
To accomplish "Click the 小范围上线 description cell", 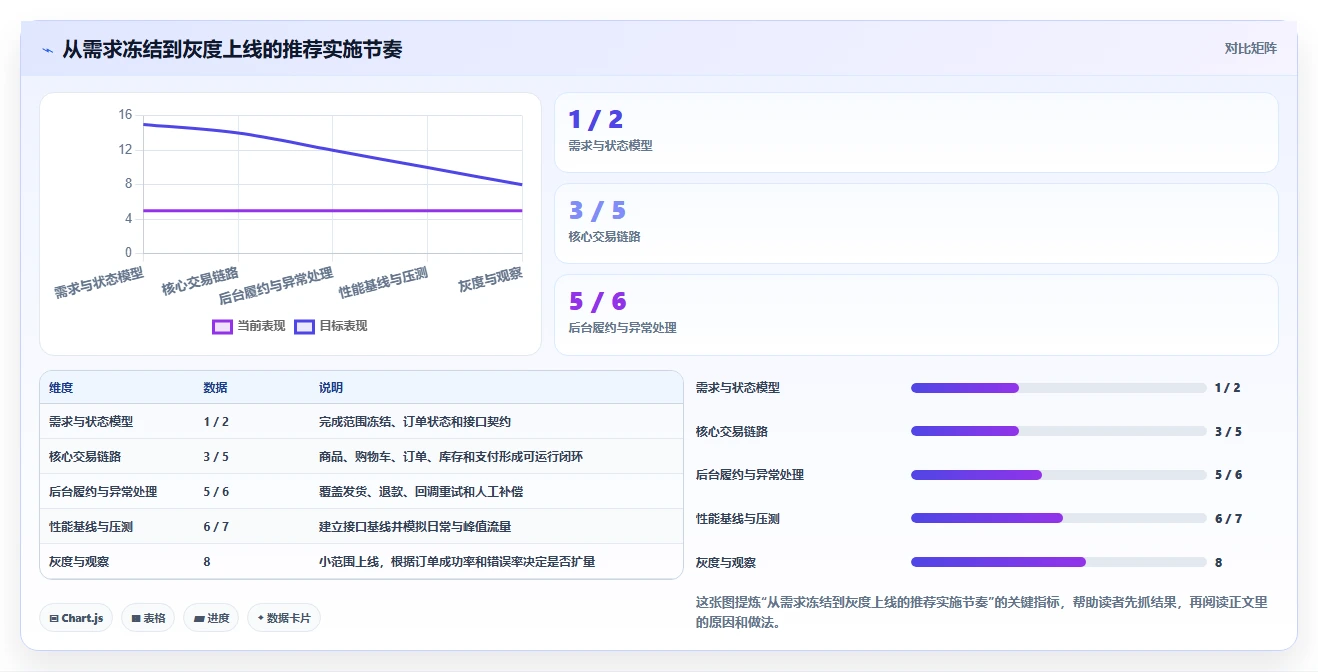I will (457, 562).
